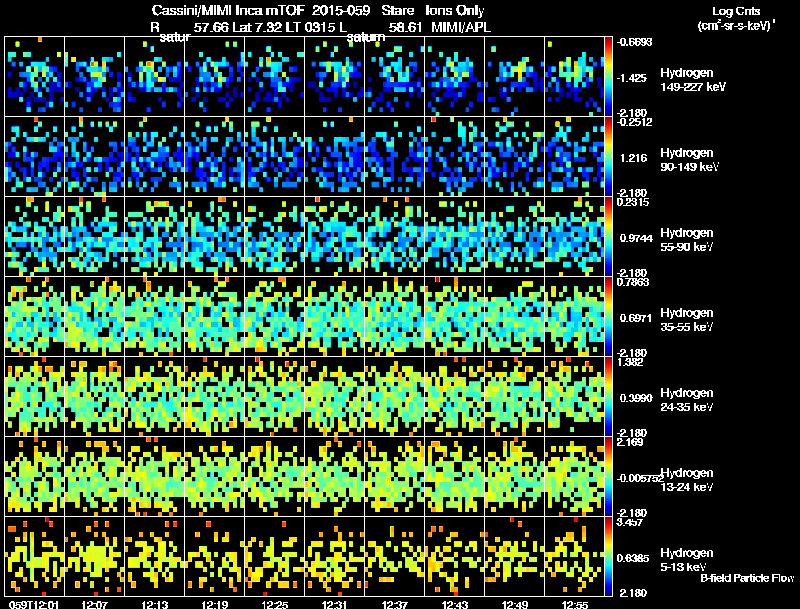
Task: Select the 24-35 keV panel at 12:01
Action: tap(35, 397)
